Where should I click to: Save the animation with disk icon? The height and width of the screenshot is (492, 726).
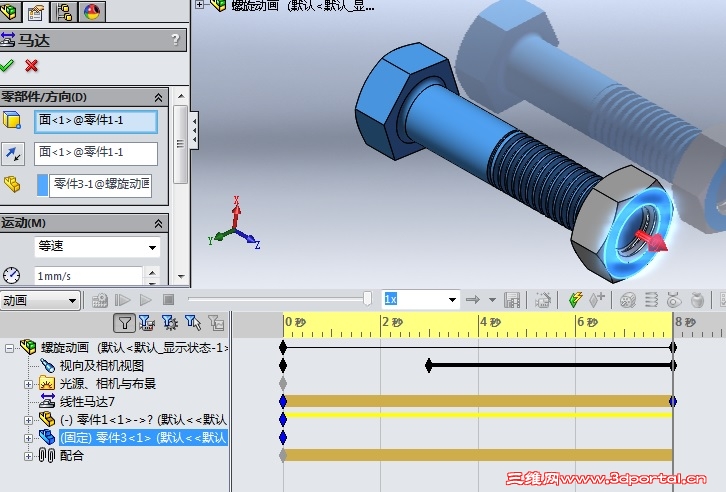coord(512,300)
